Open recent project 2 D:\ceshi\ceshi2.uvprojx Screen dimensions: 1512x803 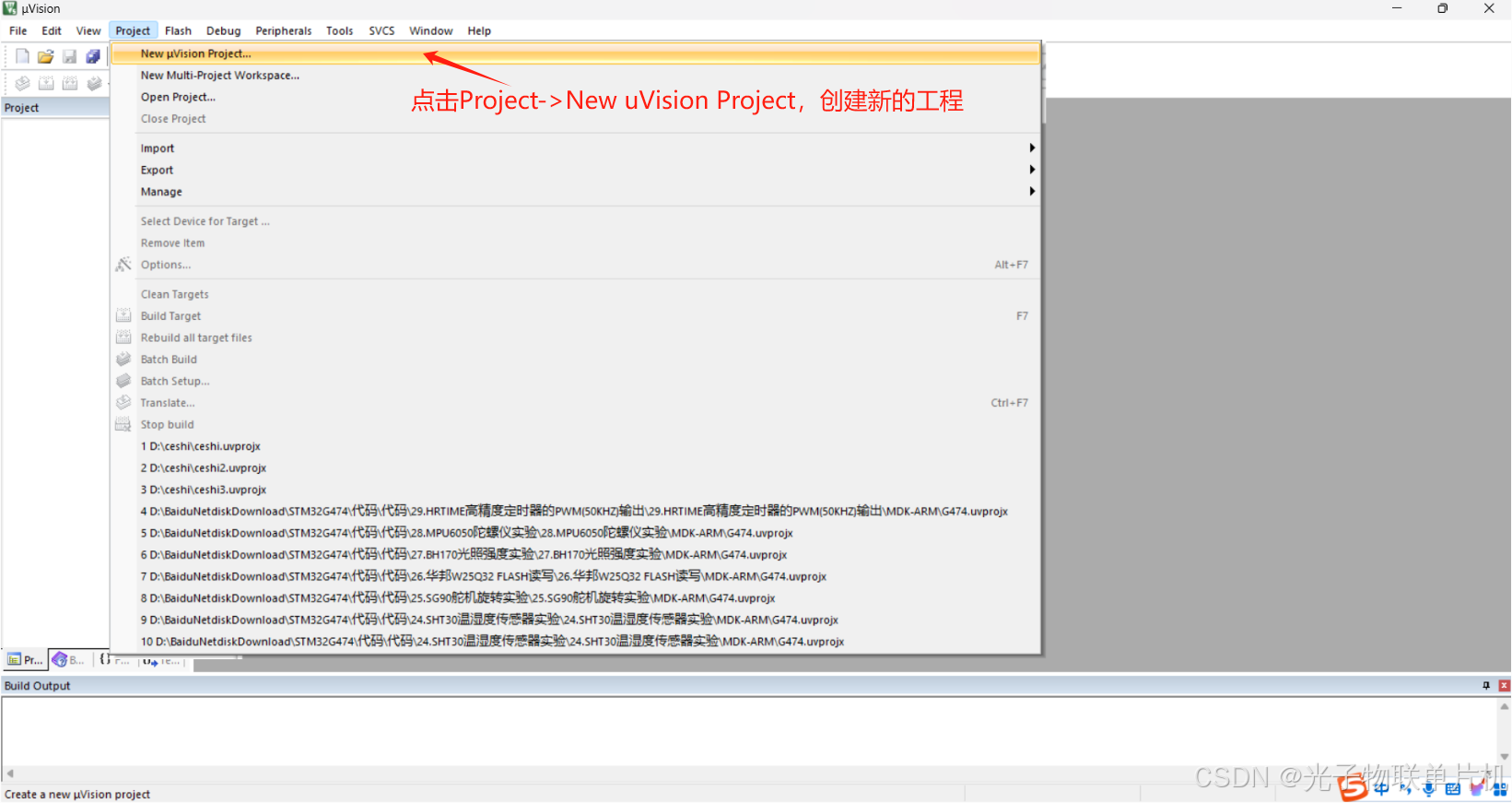(576, 468)
